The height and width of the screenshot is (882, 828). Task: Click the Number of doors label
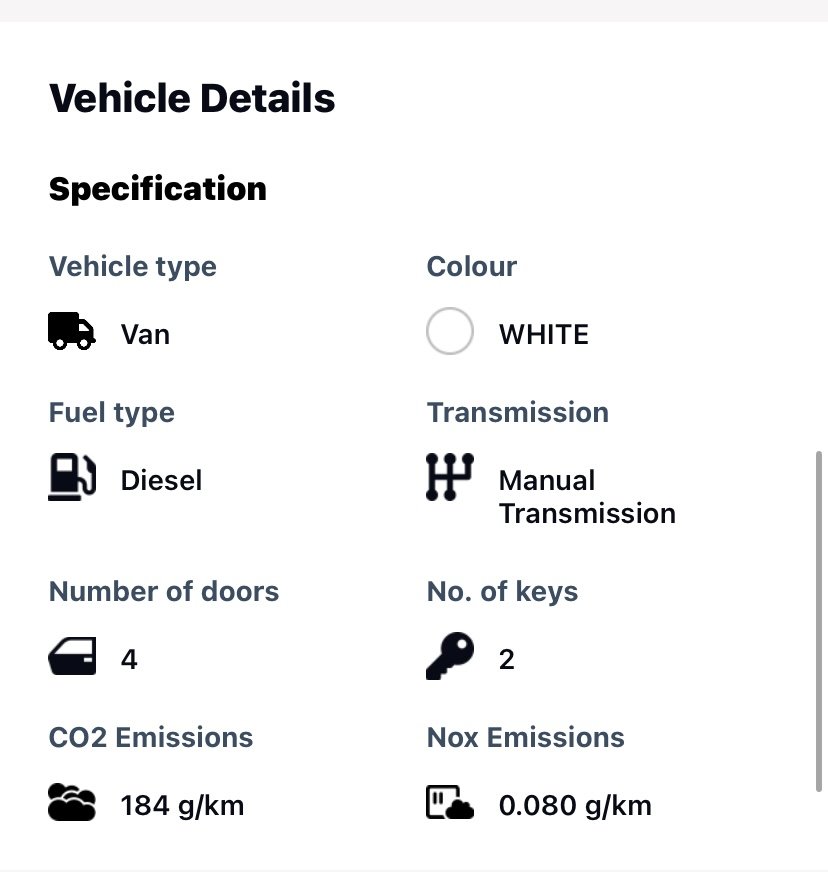click(164, 591)
